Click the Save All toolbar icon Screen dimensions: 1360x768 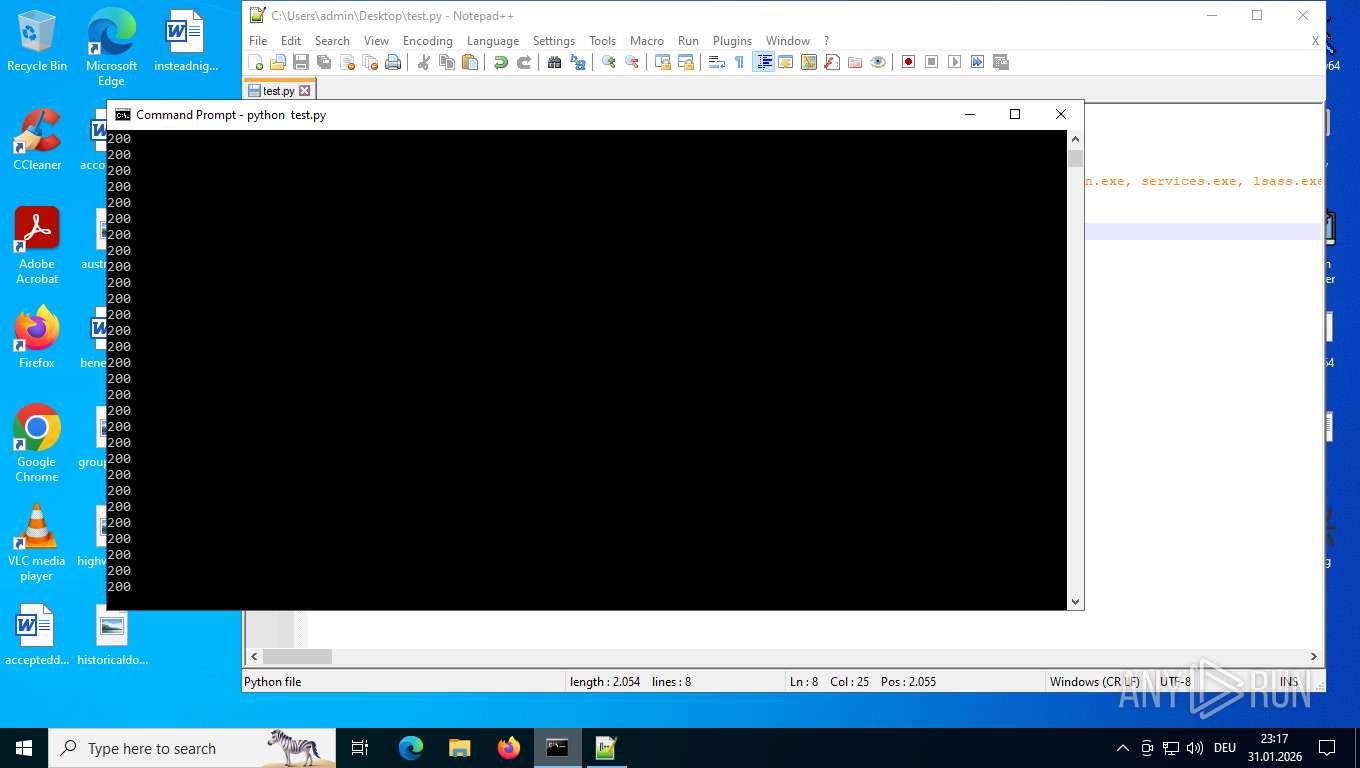coord(324,62)
